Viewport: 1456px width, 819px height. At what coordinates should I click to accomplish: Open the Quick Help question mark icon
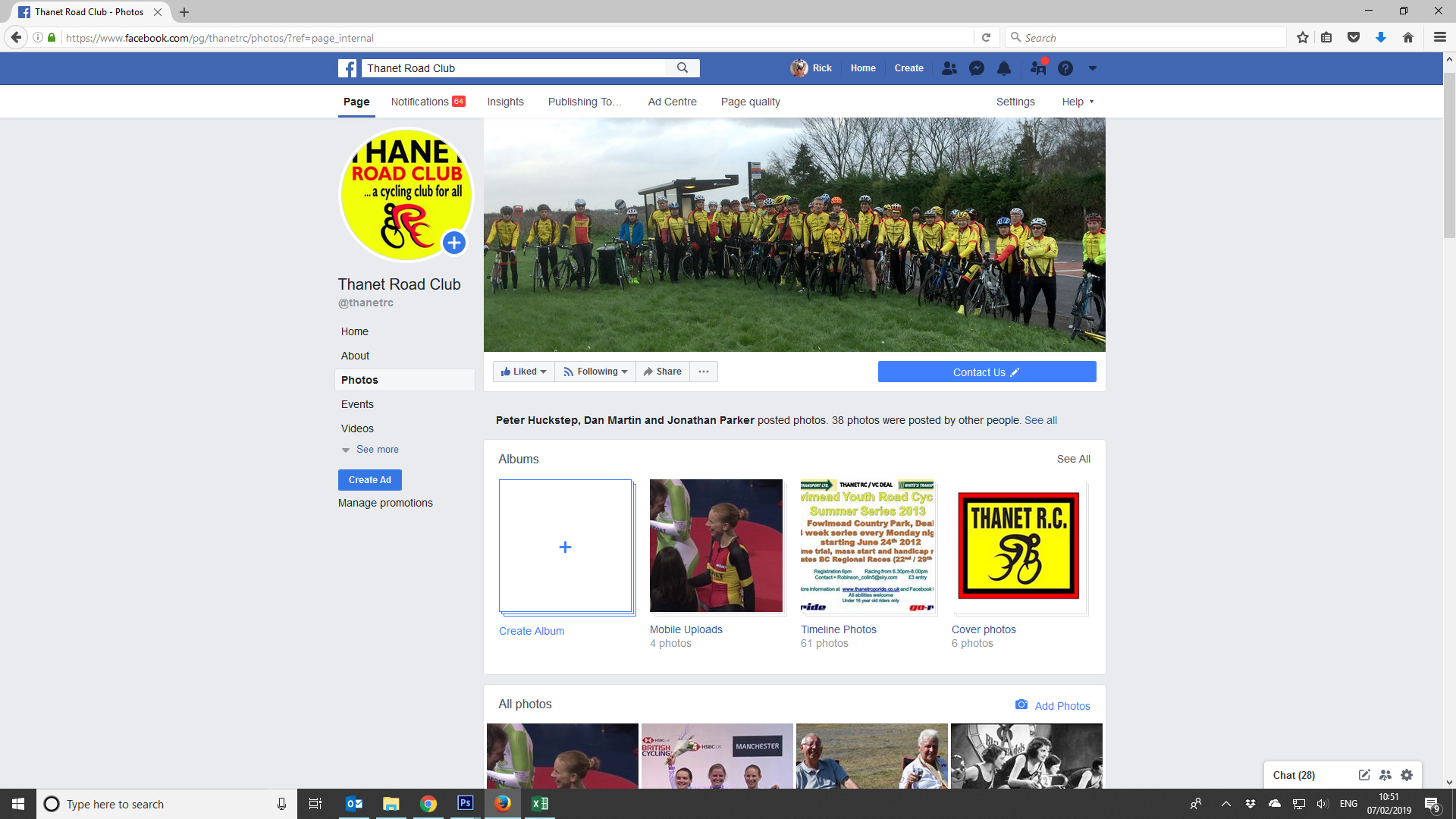click(x=1065, y=68)
